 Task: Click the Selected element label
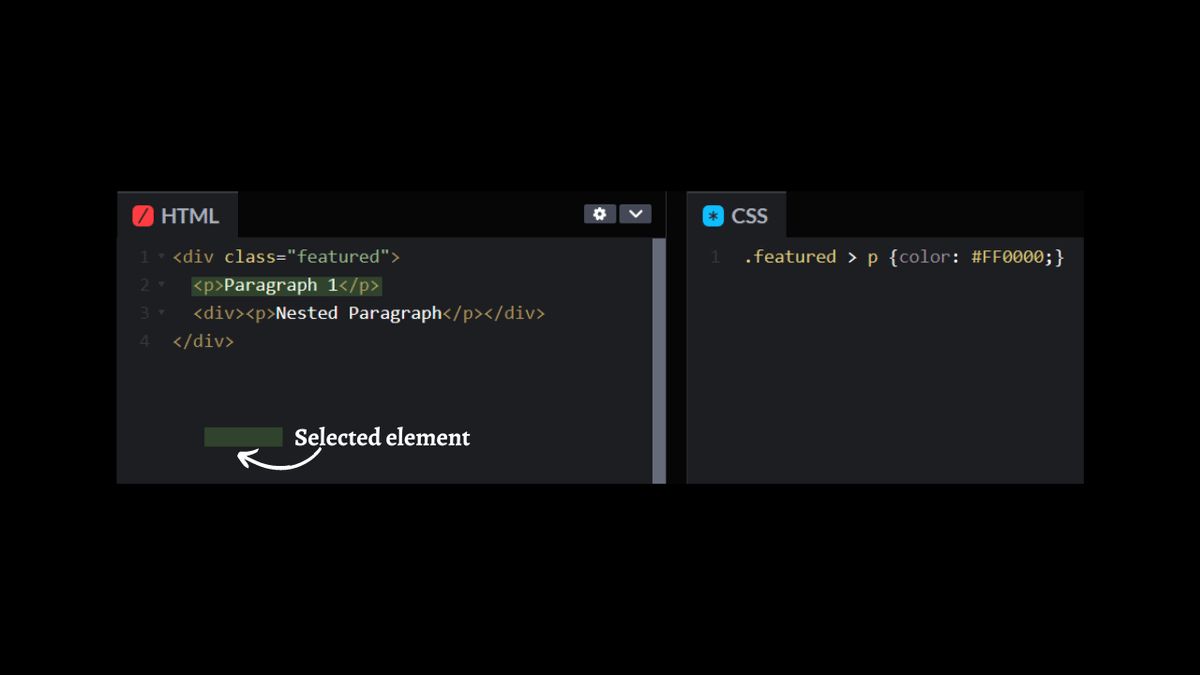pos(381,437)
